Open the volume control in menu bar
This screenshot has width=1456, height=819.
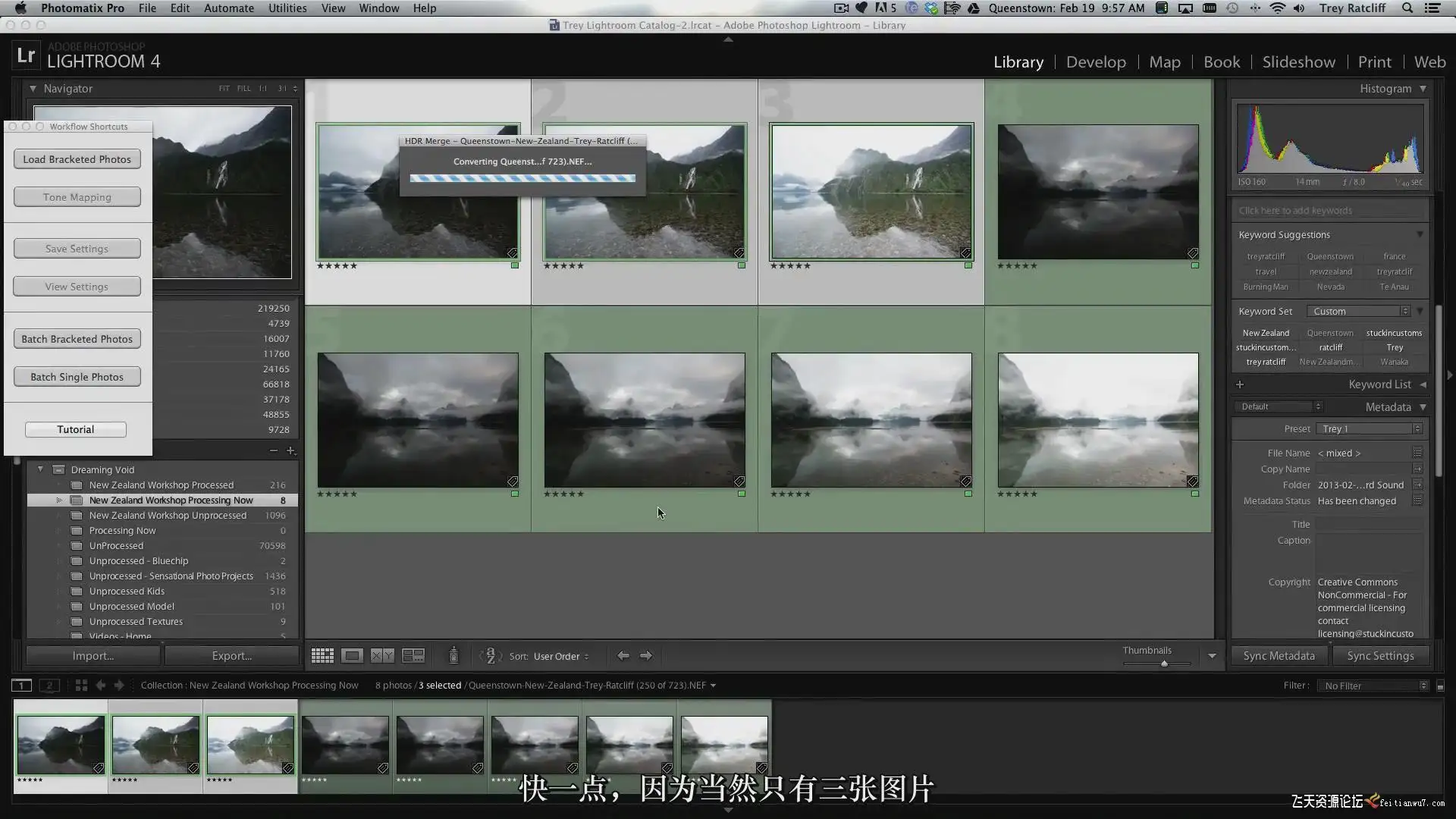click(1299, 8)
